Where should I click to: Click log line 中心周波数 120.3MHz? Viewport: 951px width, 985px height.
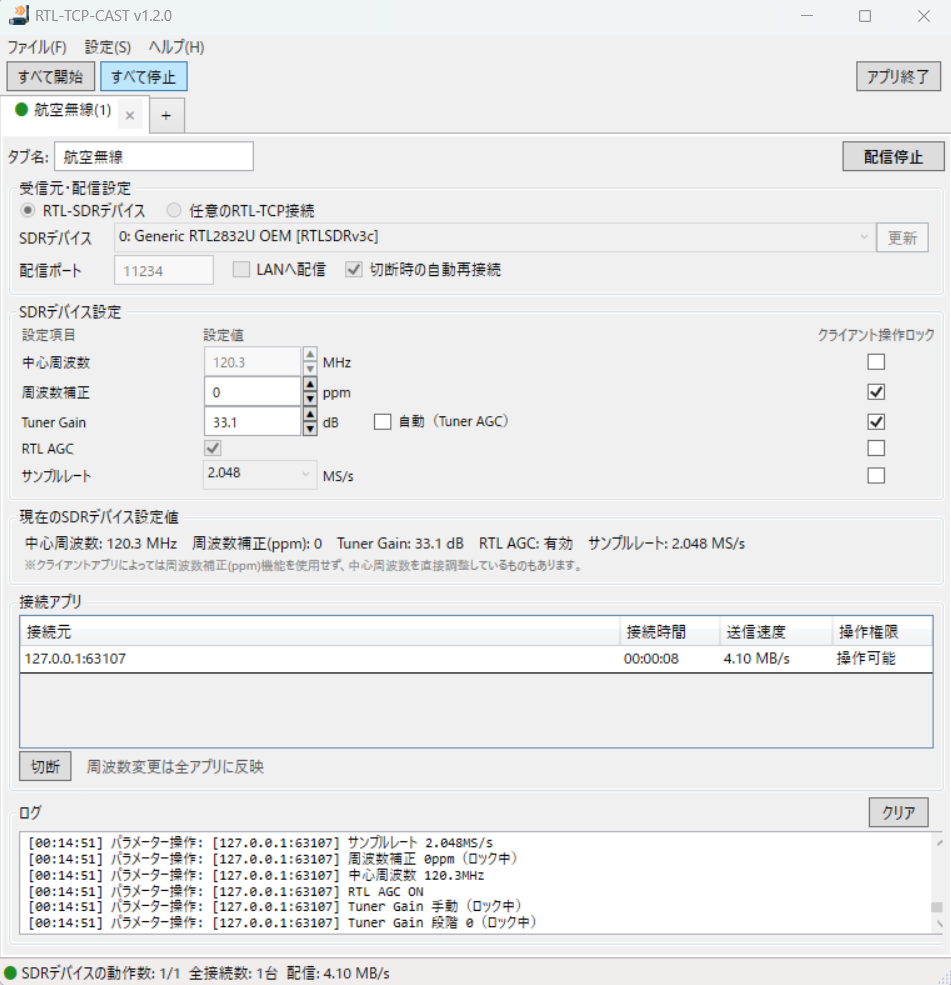pyautogui.click(x=256, y=875)
